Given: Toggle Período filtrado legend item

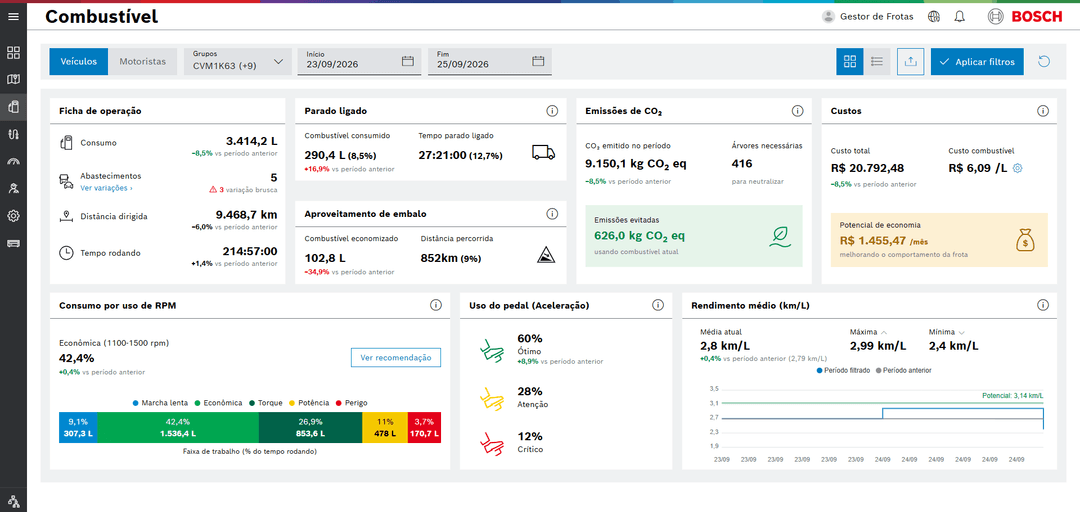Looking at the screenshot, I should pyautogui.click(x=843, y=371).
